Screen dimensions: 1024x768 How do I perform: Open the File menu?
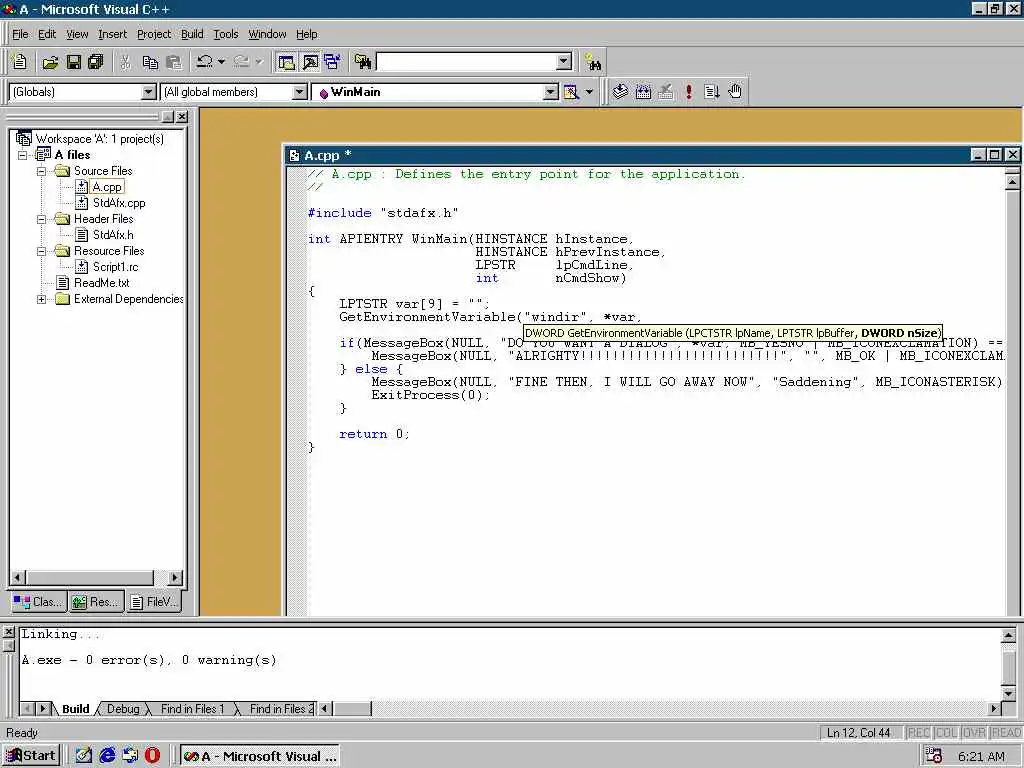pos(20,34)
